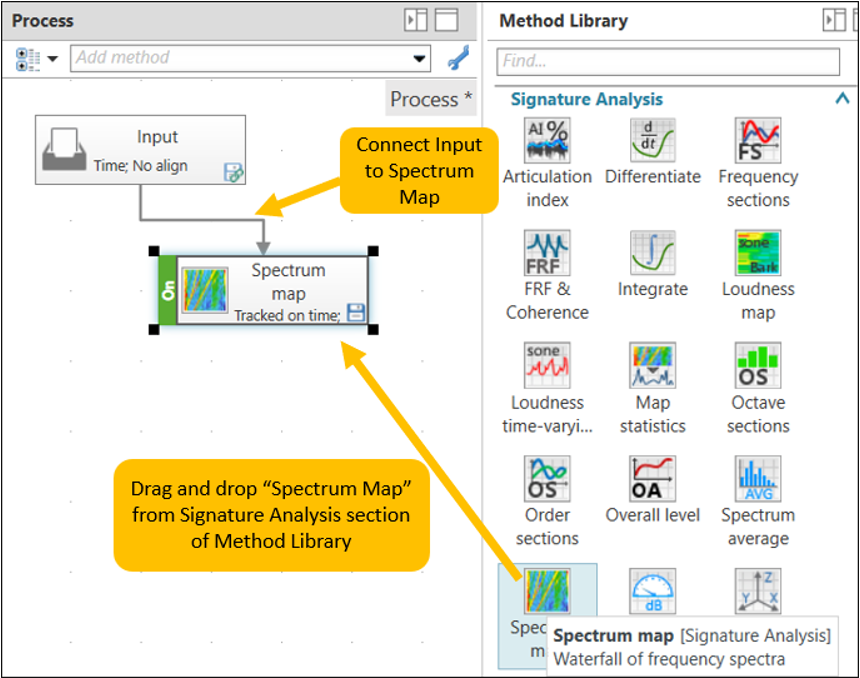The height and width of the screenshot is (678, 860).
Task: Select the FRF & Coherence method
Action: [x=547, y=253]
